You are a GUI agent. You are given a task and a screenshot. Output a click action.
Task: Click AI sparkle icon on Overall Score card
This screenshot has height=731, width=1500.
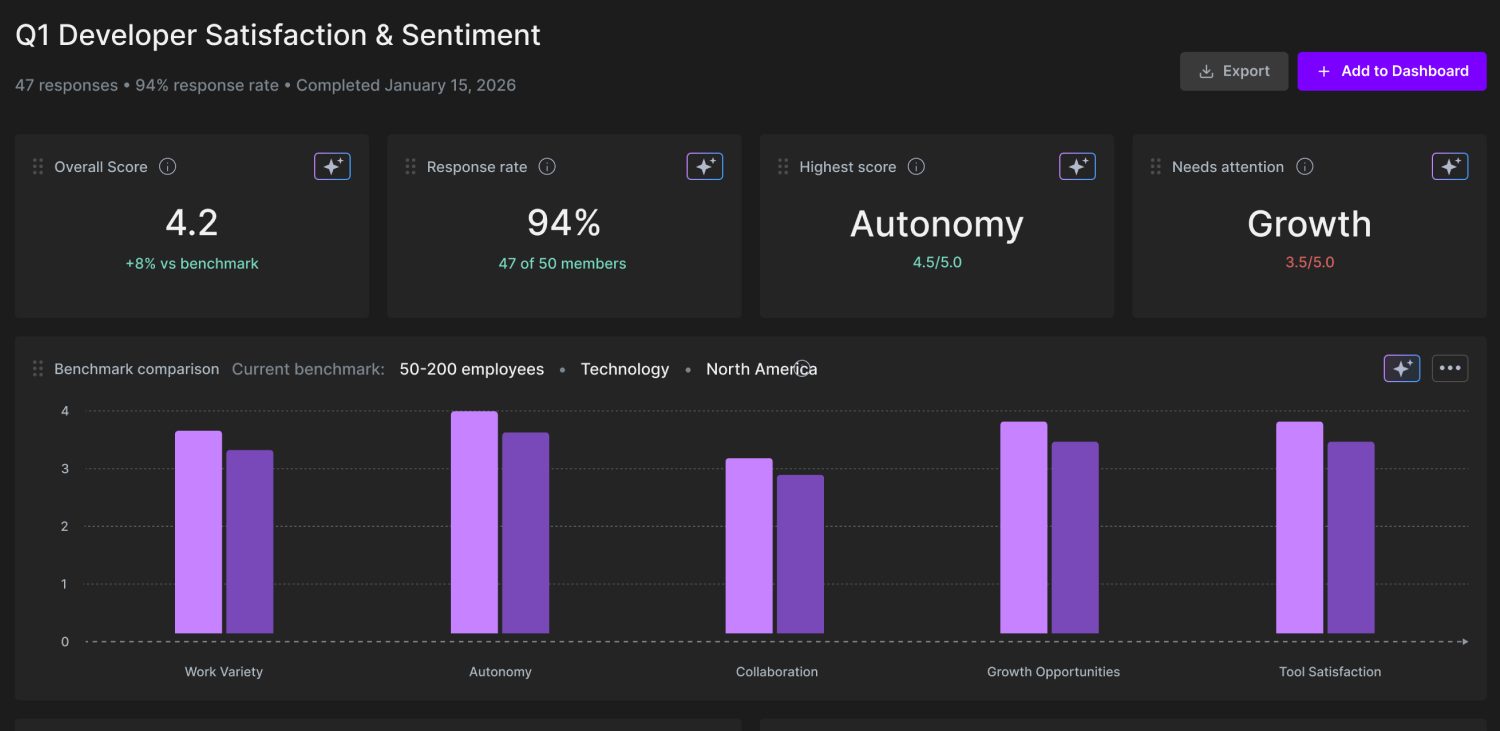332,167
